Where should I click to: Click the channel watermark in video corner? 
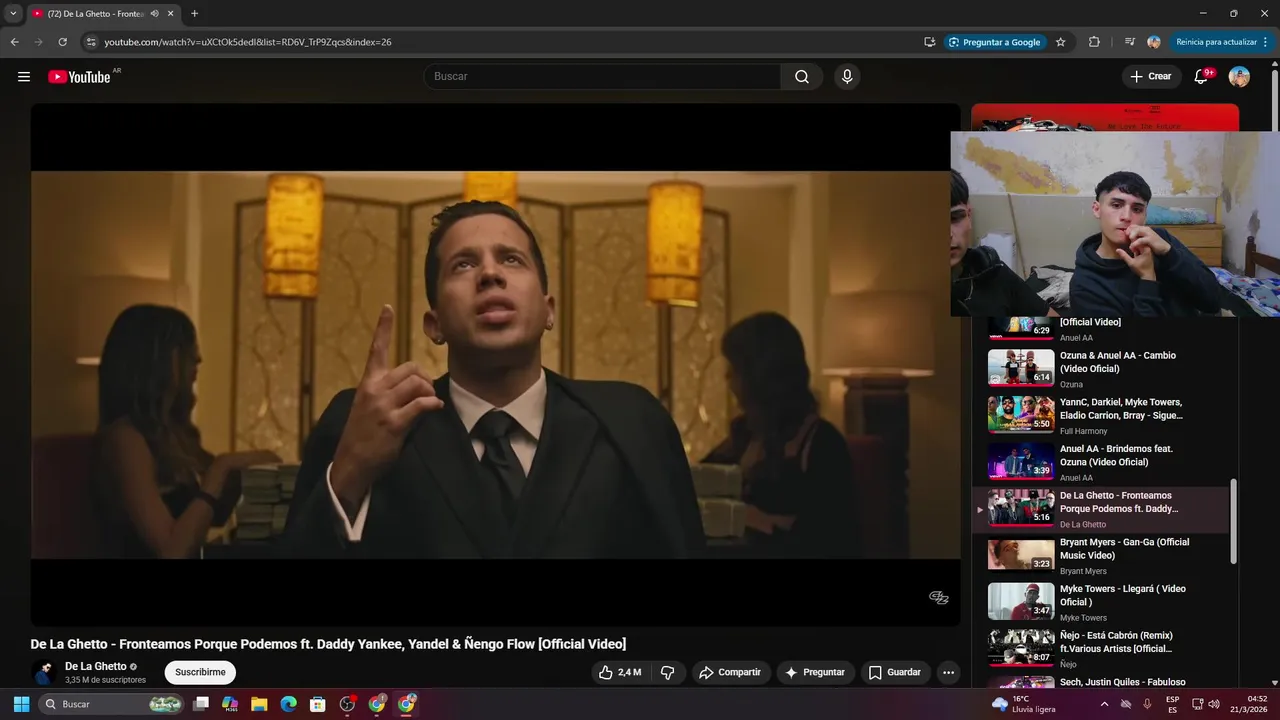(938, 597)
